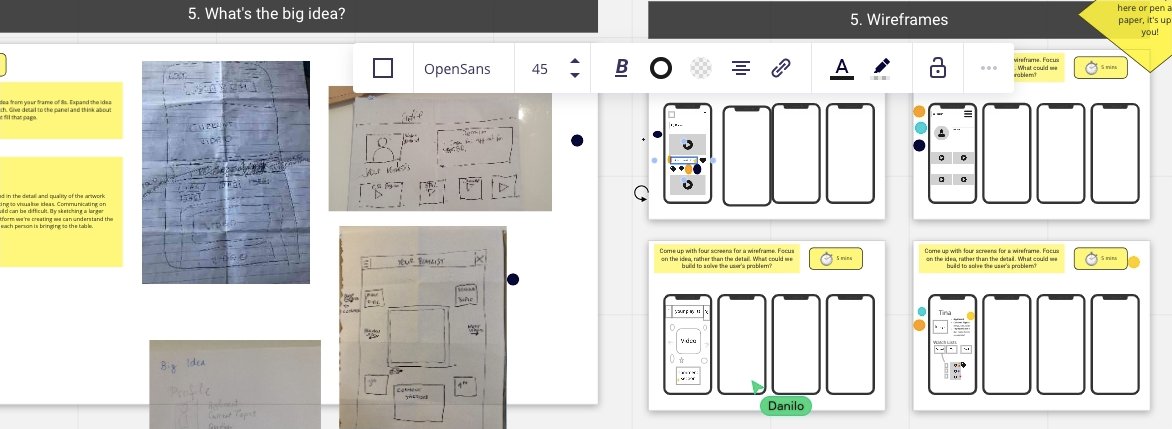Click 5 mins timer in the top-right wireframe frame

point(1100,67)
